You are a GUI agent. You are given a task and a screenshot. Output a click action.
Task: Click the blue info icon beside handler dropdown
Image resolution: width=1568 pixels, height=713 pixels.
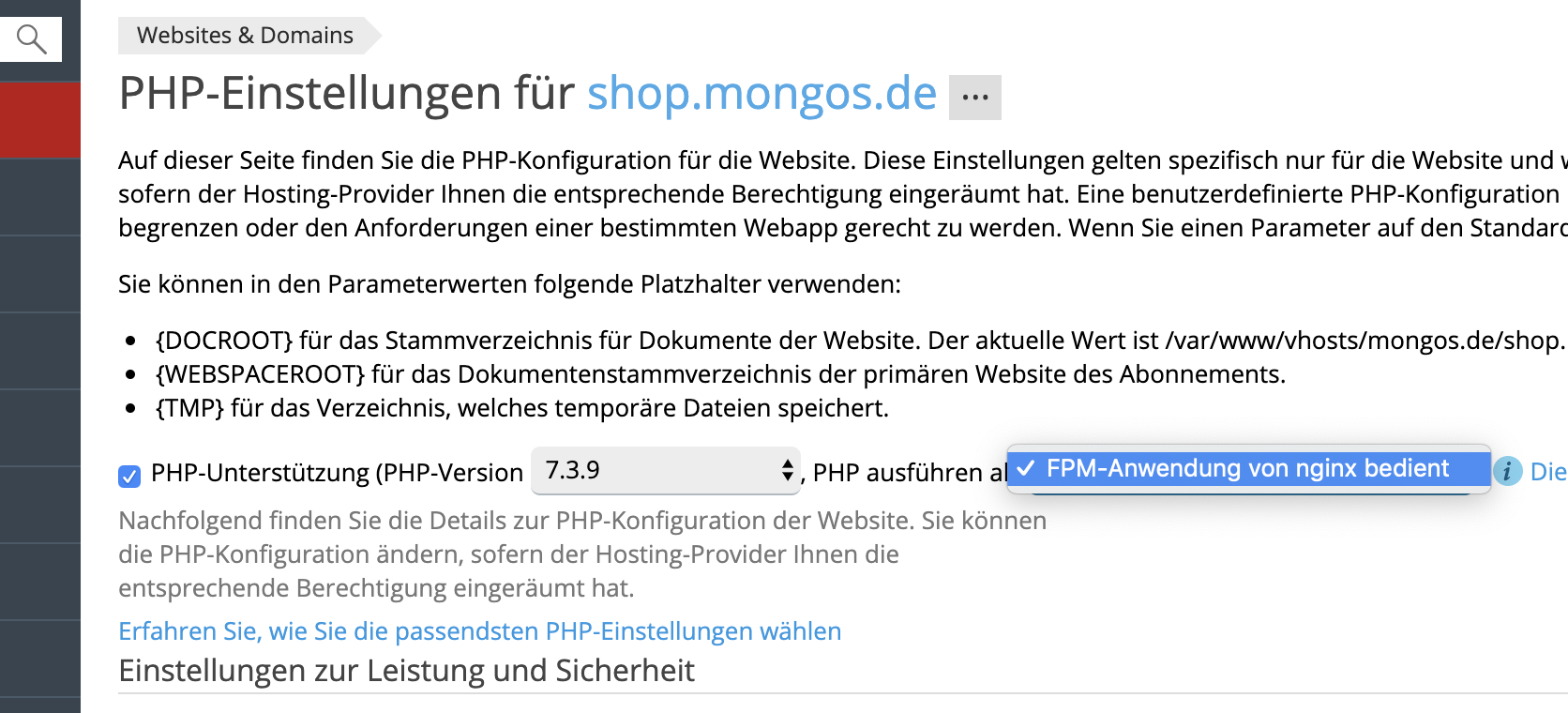(1507, 471)
